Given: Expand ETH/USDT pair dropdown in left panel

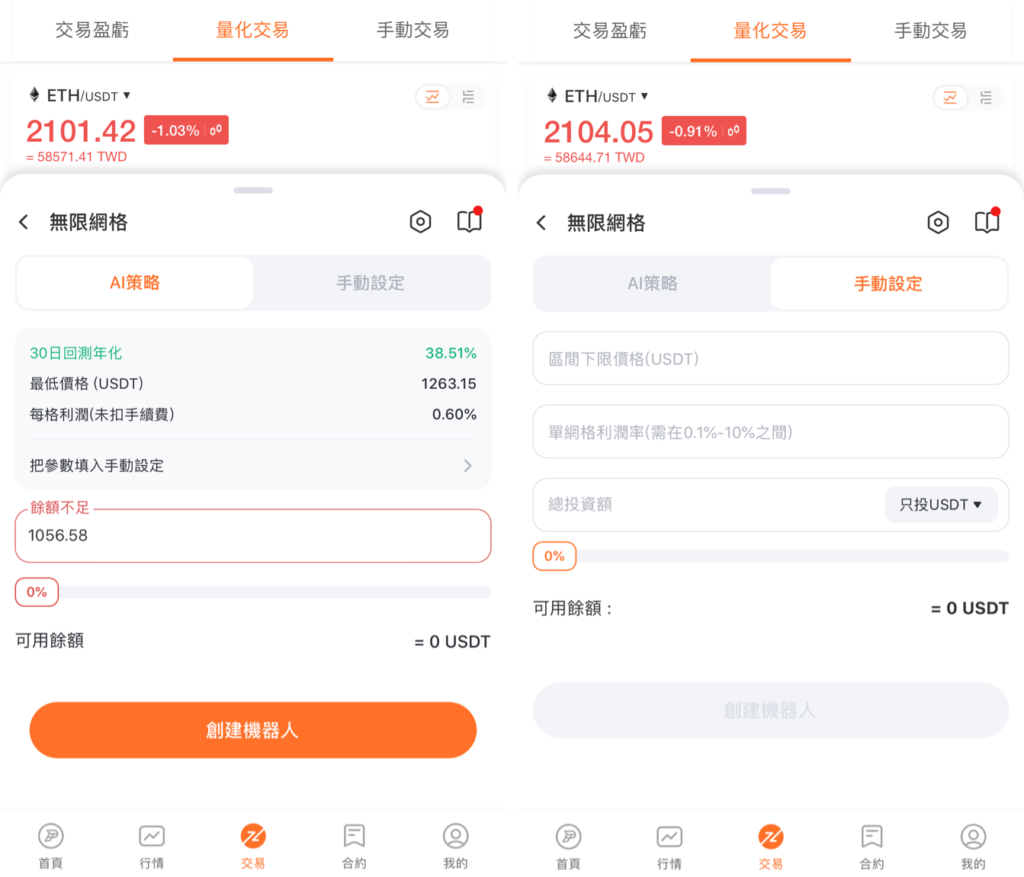Looking at the screenshot, I should pos(80,95).
